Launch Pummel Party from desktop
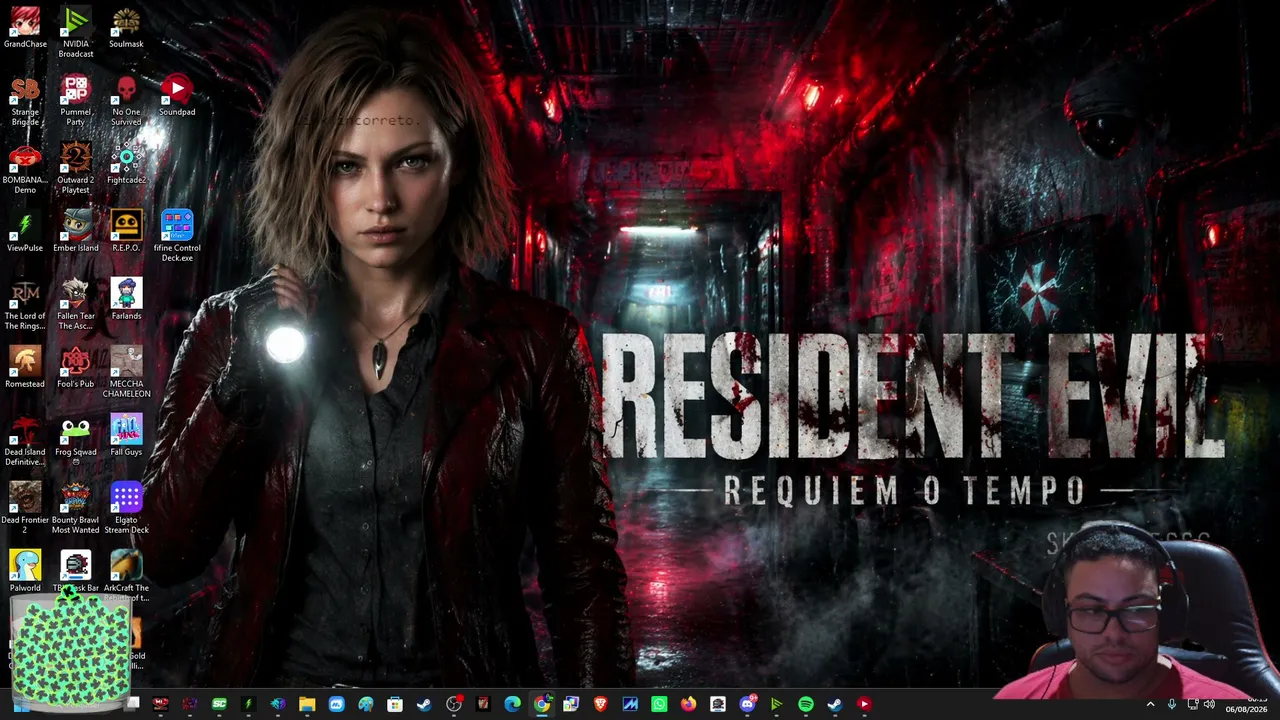Screen dimensions: 1280x720 76,101
